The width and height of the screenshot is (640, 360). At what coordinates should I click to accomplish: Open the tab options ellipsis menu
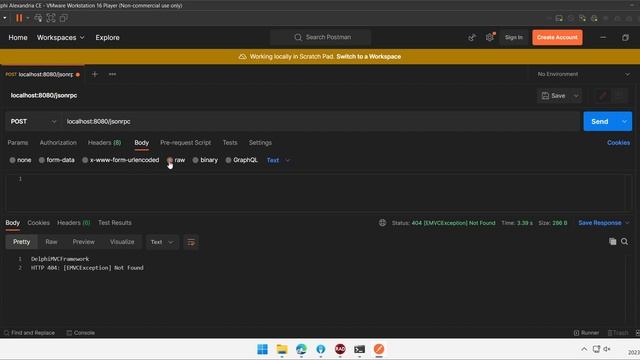point(112,74)
